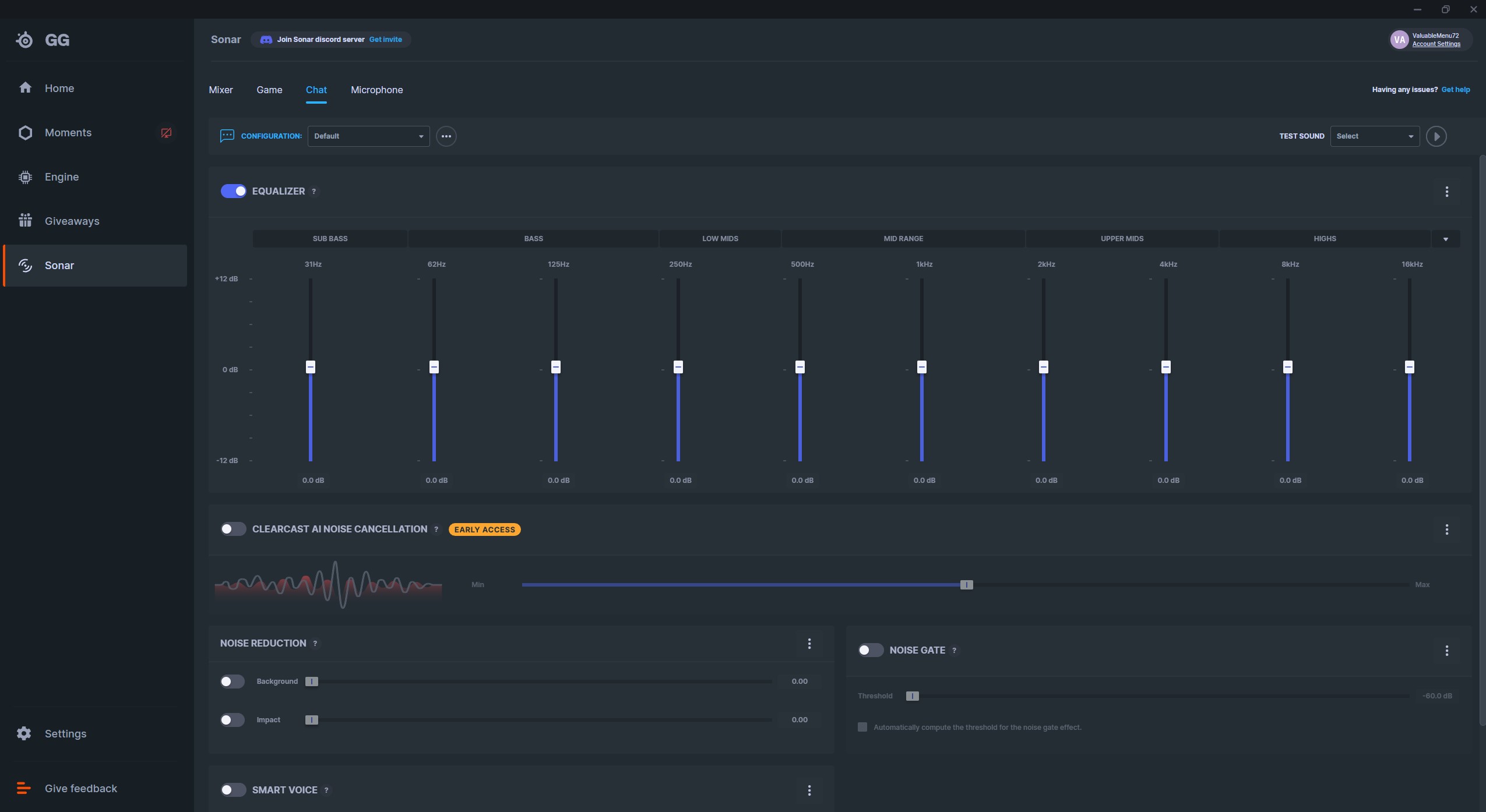Open the Noise Gate kebab menu
The image size is (1486, 812).
(x=1446, y=651)
